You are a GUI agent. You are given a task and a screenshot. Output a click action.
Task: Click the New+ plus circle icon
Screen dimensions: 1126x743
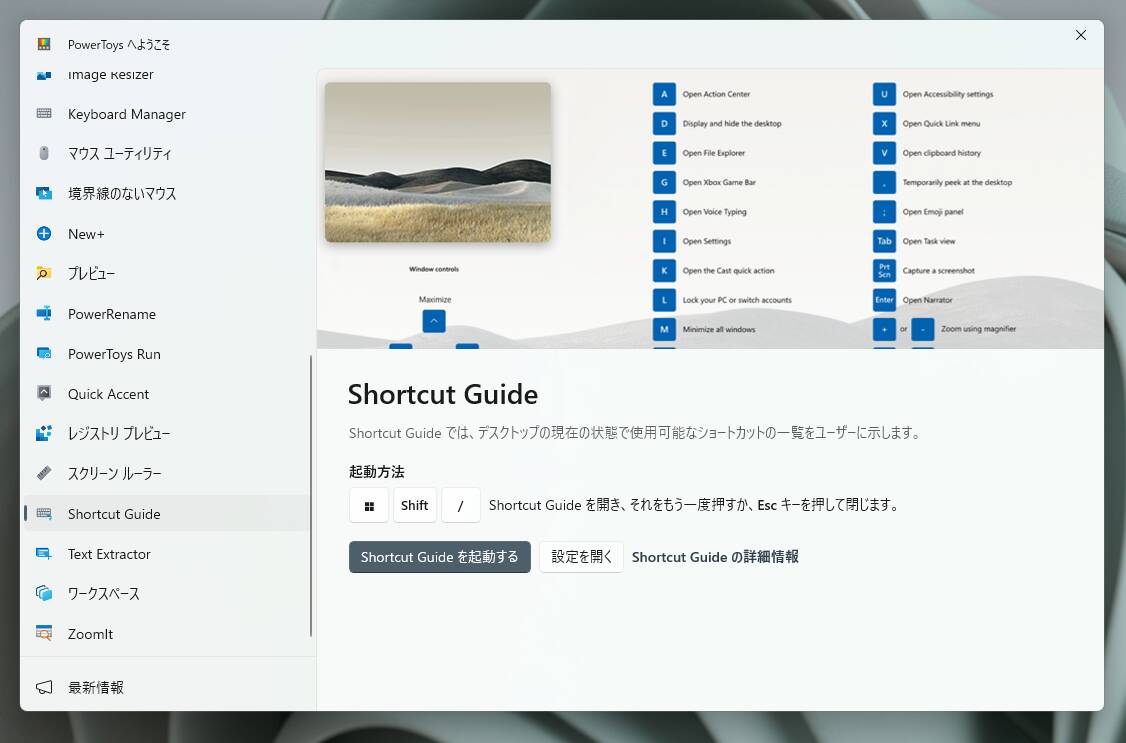pyautogui.click(x=44, y=233)
